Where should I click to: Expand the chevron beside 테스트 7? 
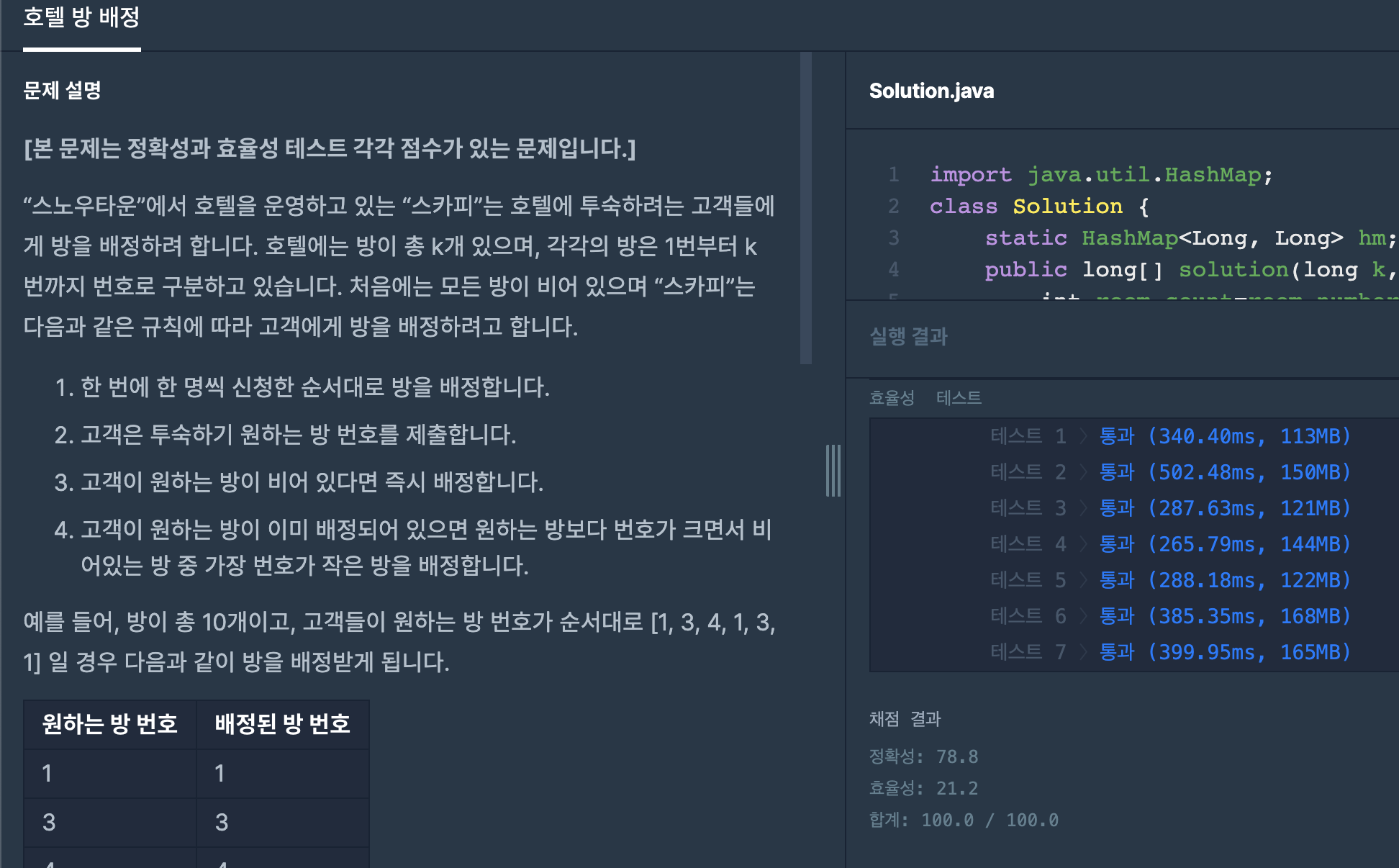(x=1083, y=652)
